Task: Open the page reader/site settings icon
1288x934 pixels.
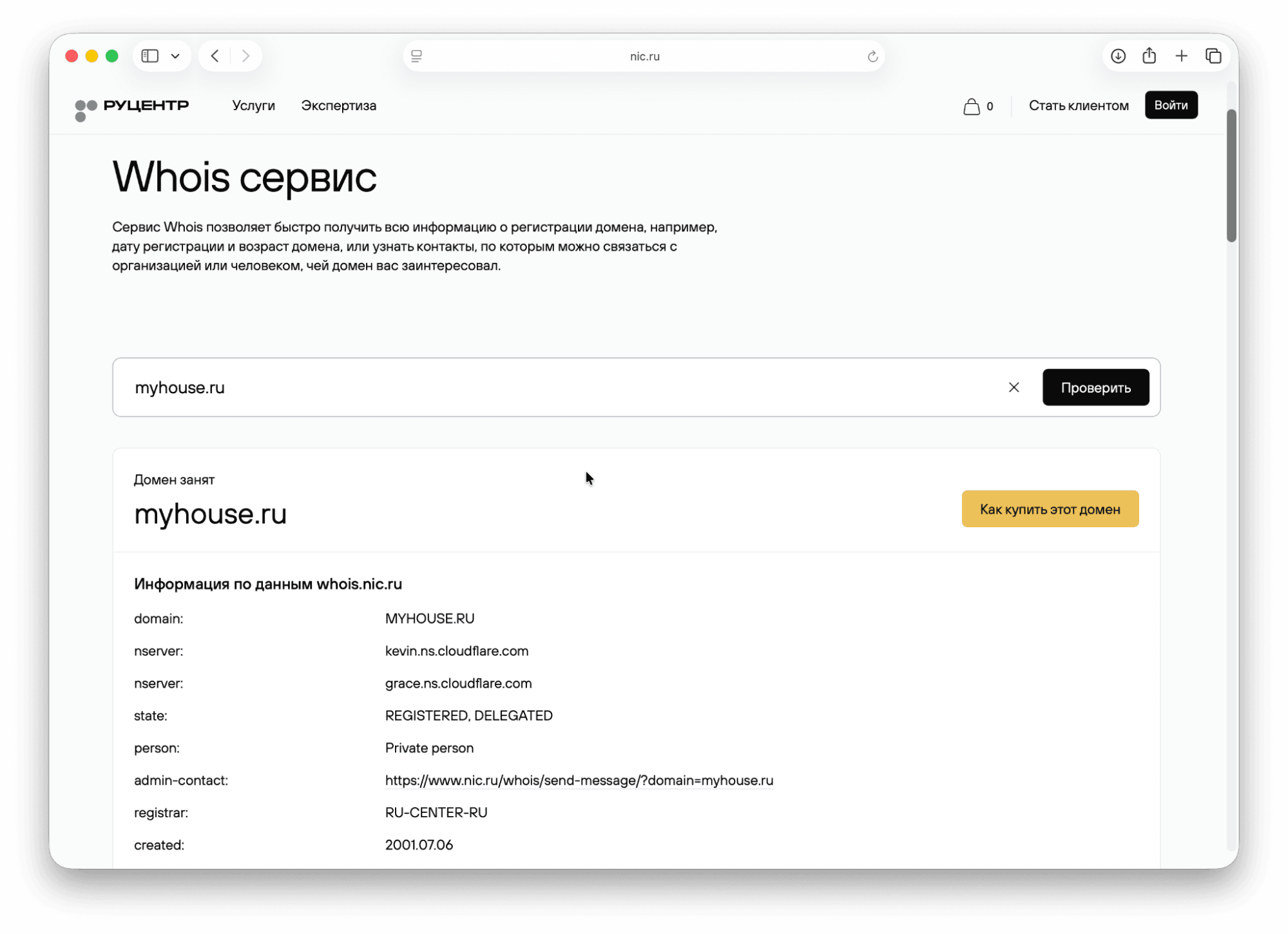Action: coord(417,56)
